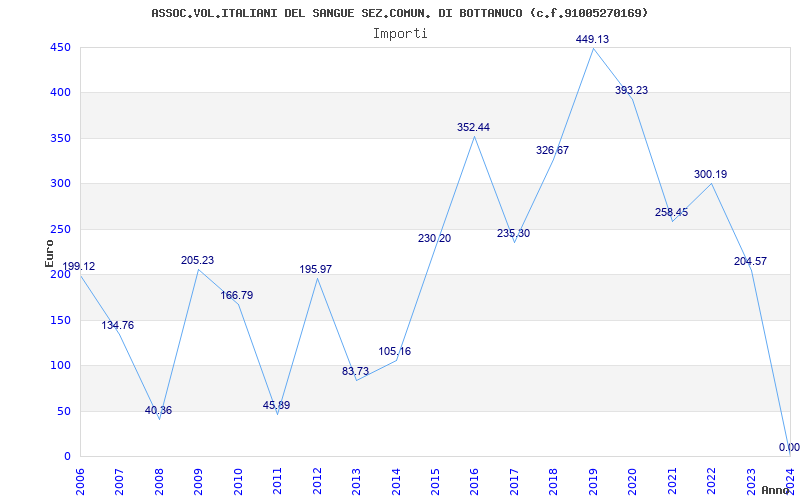Select the 50 y-axis tick

(x=64, y=411)
